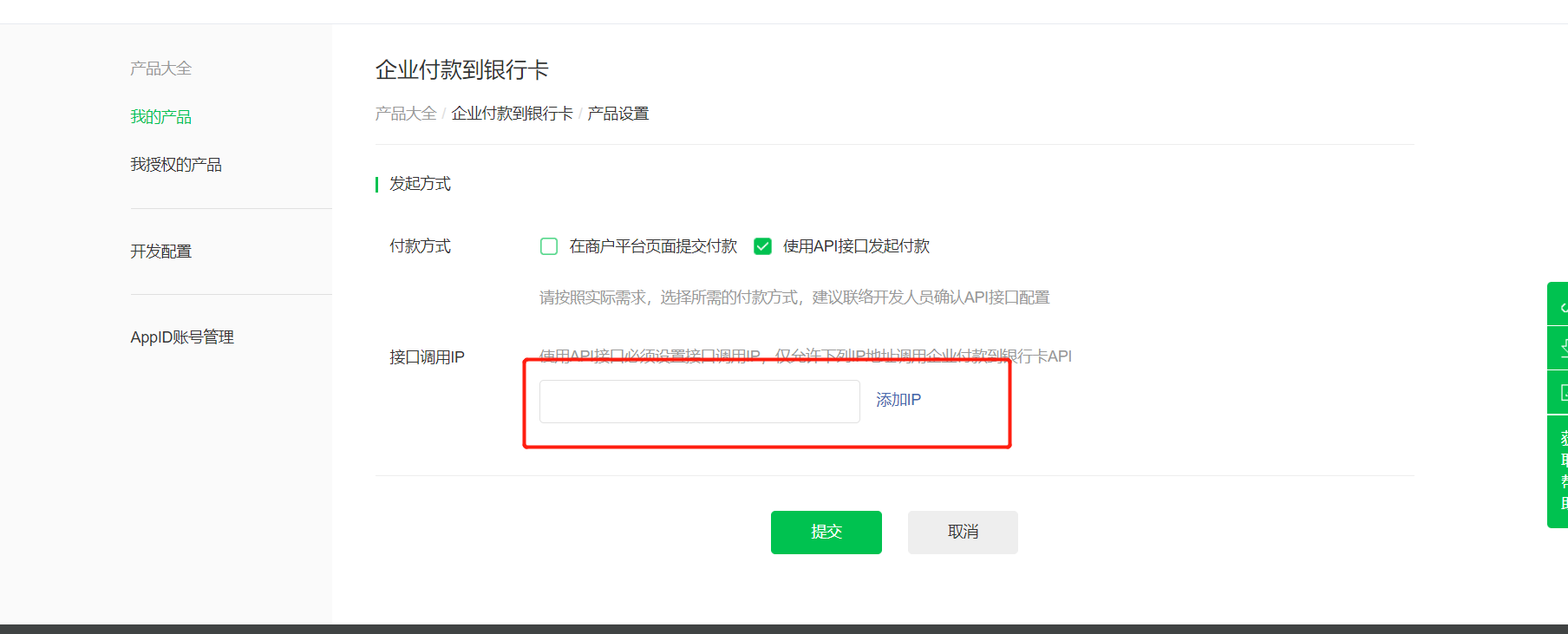
Task: Click the 产品设置 breadcrumb item
Action: coord(618,114)
